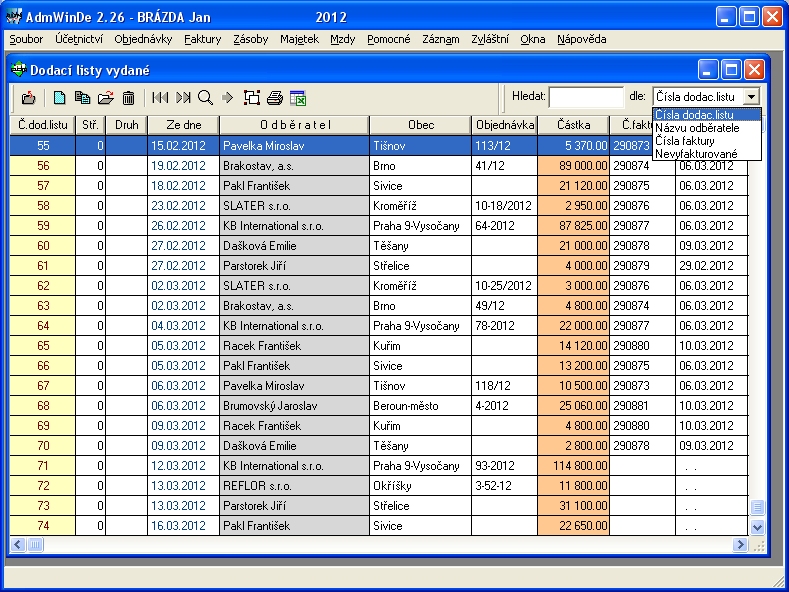Image resolution: width=789 pixels, height=592 pixels.
Task: Click the amount '89 000.00' cell
Action: point(574,166)
